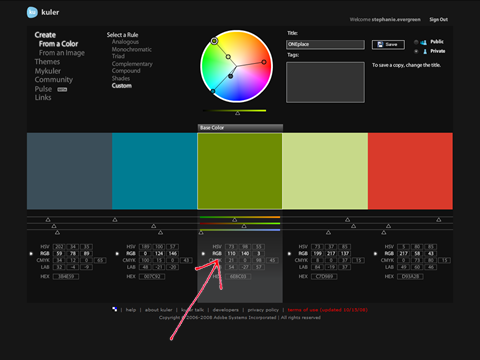Viewport: 480px width, 360px height.
Task: Open the privacy policy link
Action: (263, 310)
